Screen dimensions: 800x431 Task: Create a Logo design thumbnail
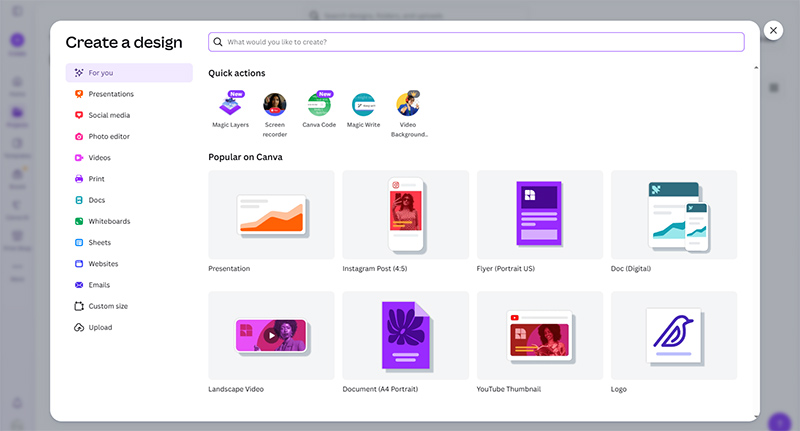(x=674, y=335)
